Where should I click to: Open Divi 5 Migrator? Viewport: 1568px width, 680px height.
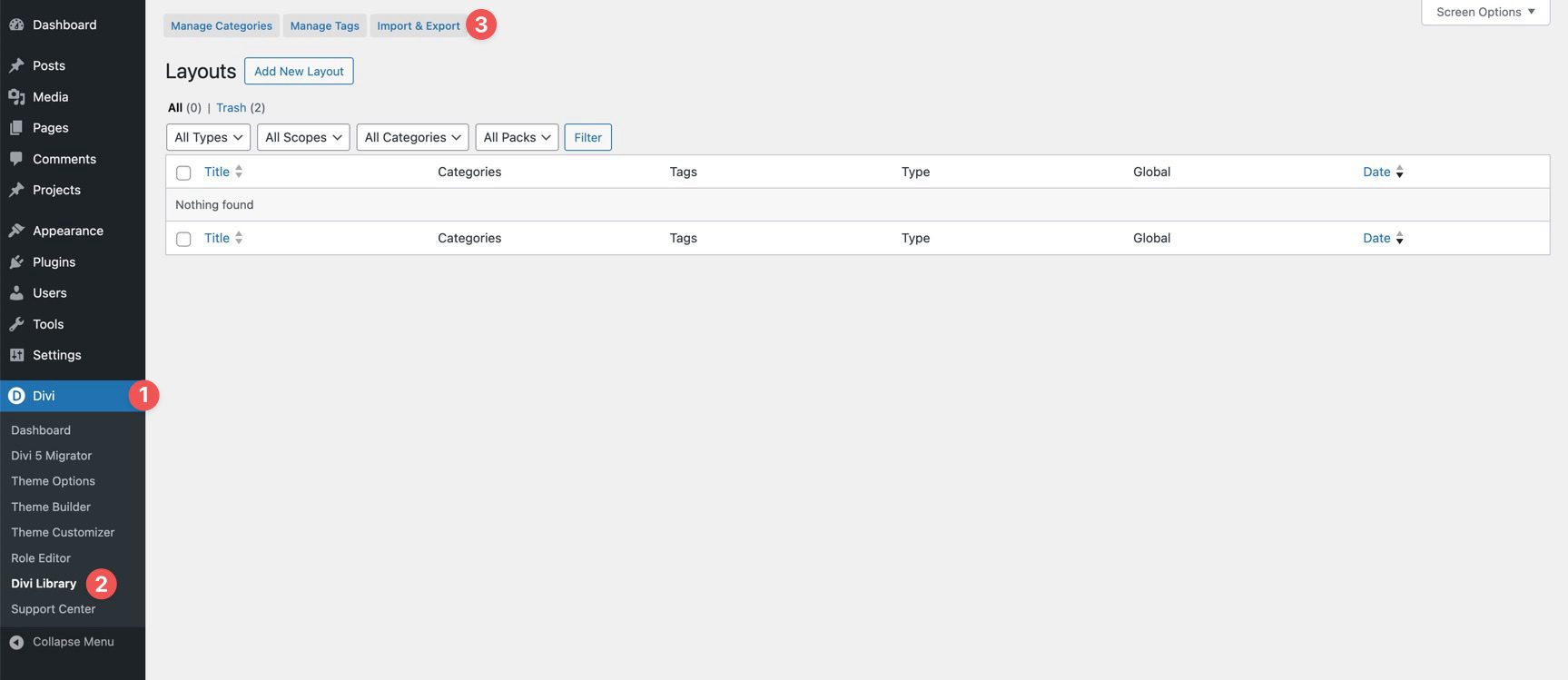pos(52,456)
